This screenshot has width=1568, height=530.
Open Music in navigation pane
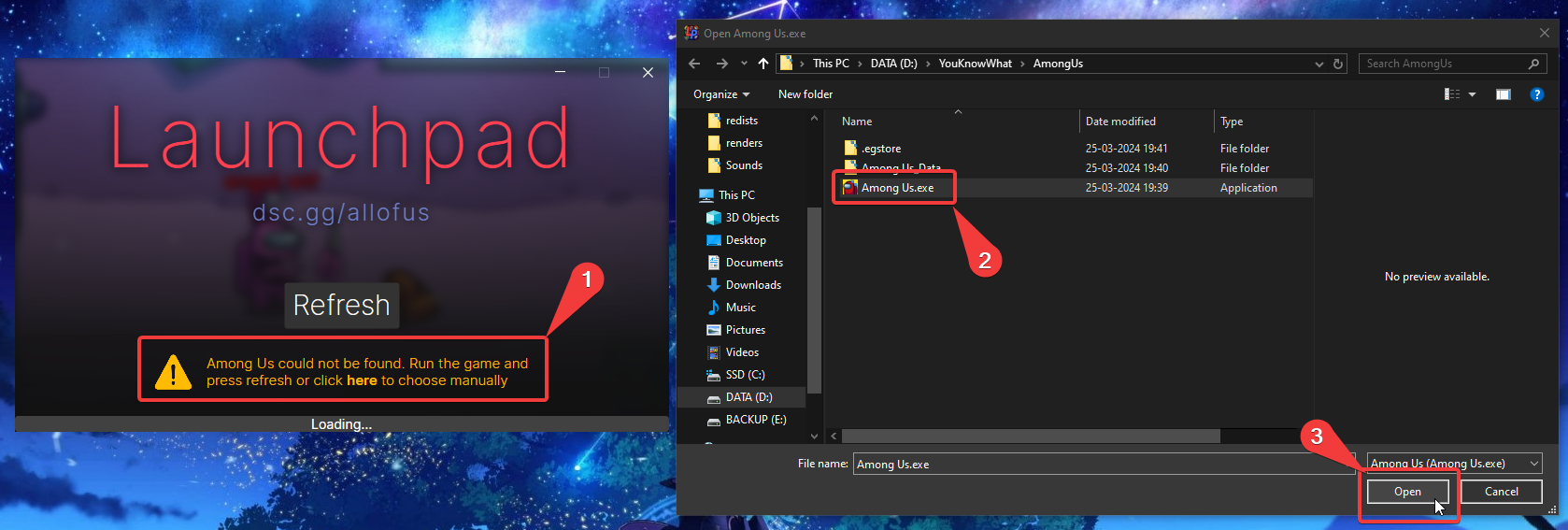(x=741, y=308)
